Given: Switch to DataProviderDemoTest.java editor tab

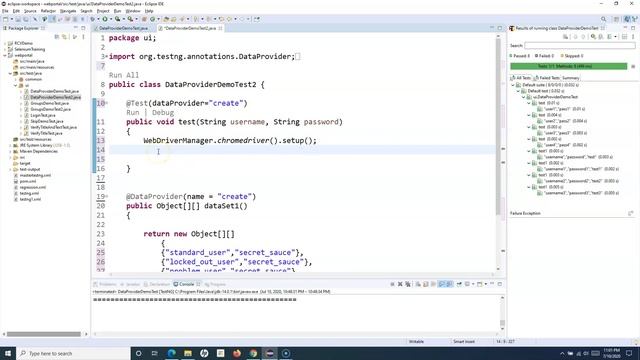Looking at the screenshot, I should click(x=123, y=28).
